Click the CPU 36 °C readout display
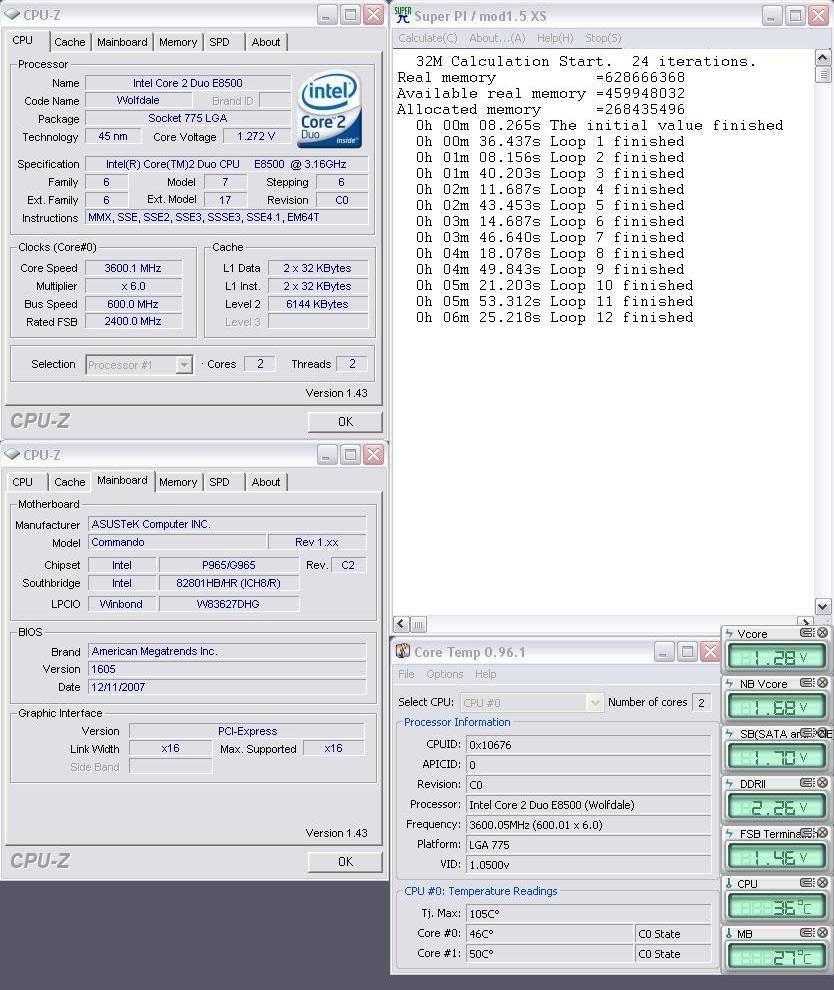Screen dimensions: 834x990 pyautogui.click(x=776, y=907)
